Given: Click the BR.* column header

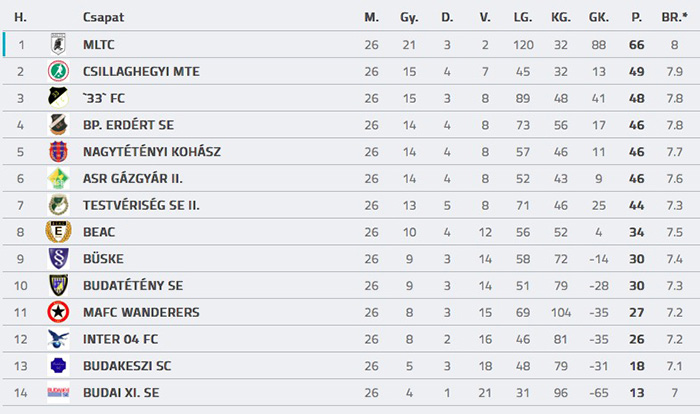Looking at the screenshot, I should point(675,17).
